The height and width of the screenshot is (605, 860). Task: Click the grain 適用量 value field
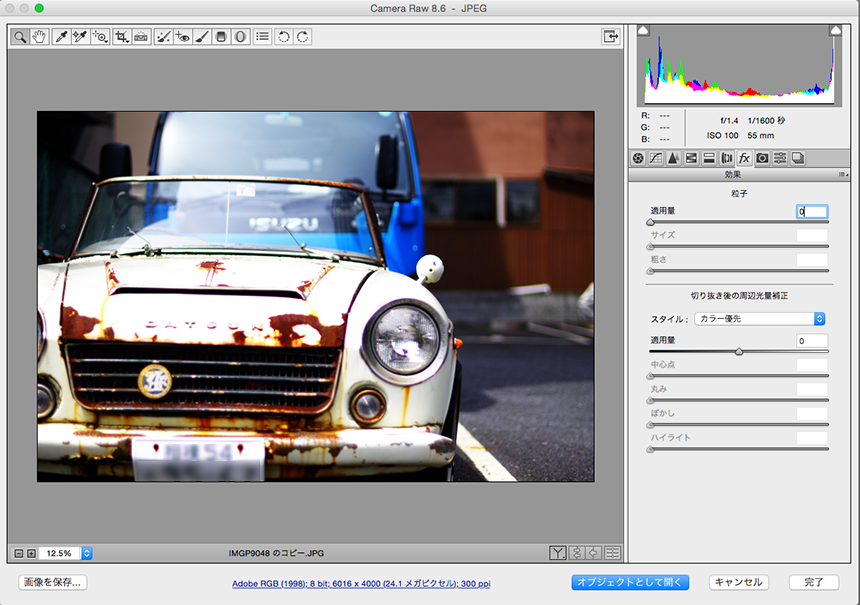[x=812, y=212]
